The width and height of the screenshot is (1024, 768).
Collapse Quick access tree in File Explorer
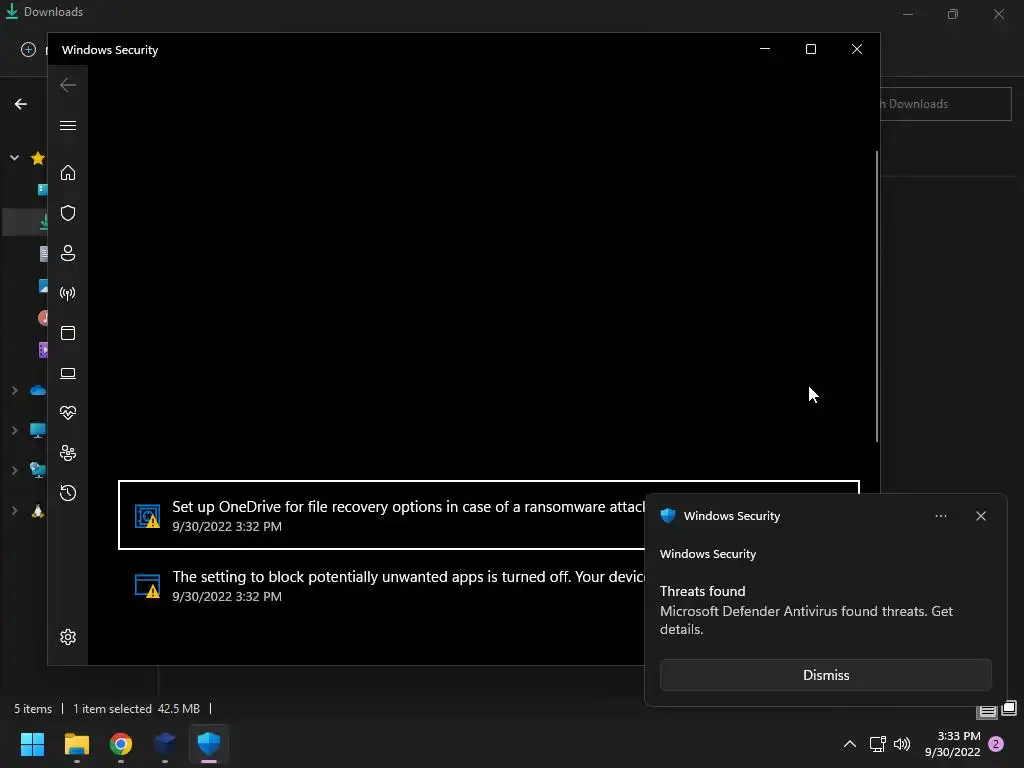pos(14,157)
